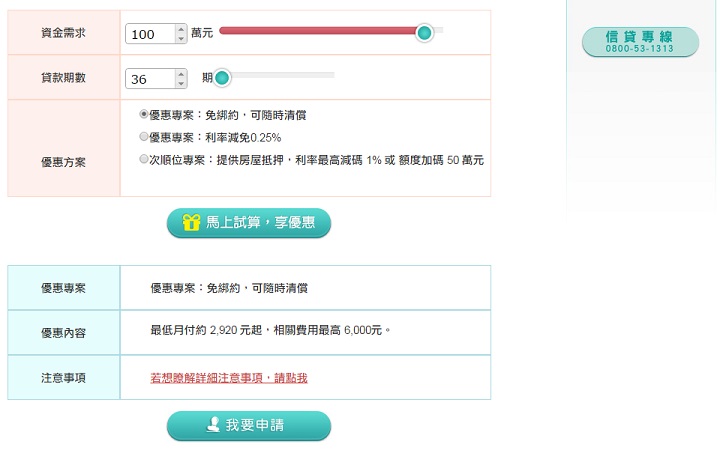Click the unfilled end of the 資金需求 slider track
Screen dimensions: 720x453
(439, 30)
